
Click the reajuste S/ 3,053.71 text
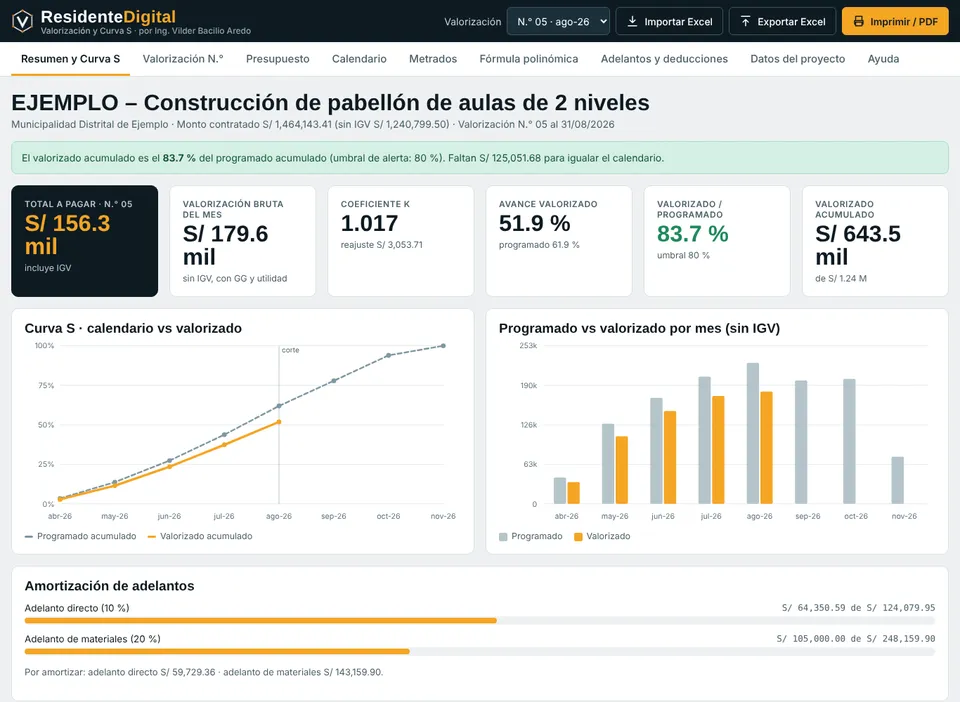[x=381, y=245]
